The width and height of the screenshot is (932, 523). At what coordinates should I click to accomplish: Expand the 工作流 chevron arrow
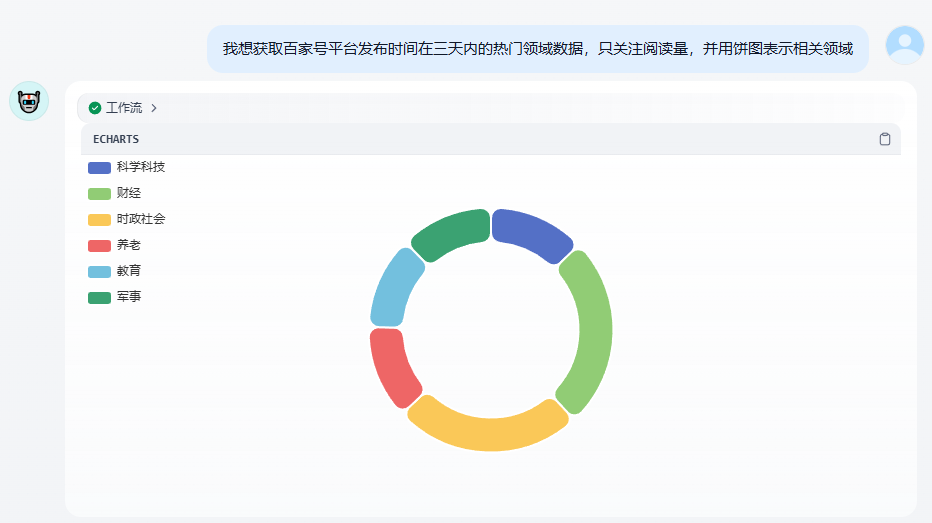(154, 108)
